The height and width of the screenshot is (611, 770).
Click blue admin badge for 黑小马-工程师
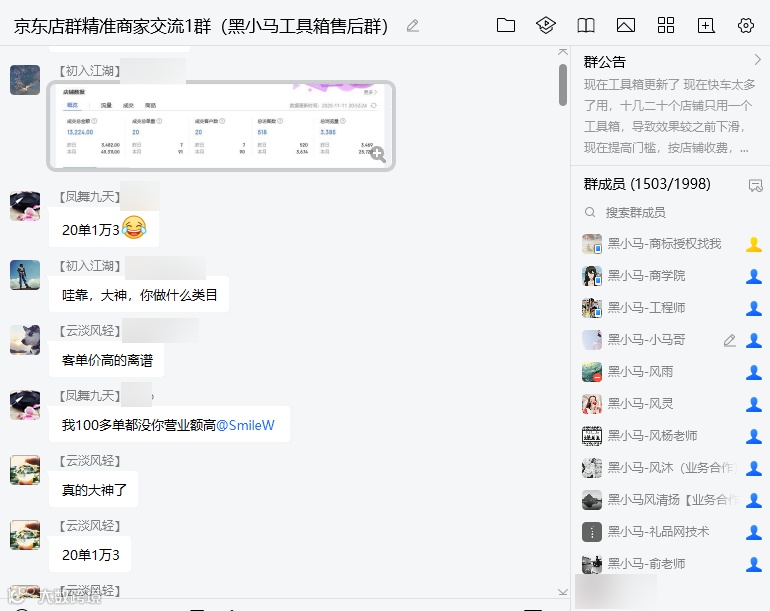(754, 308)
